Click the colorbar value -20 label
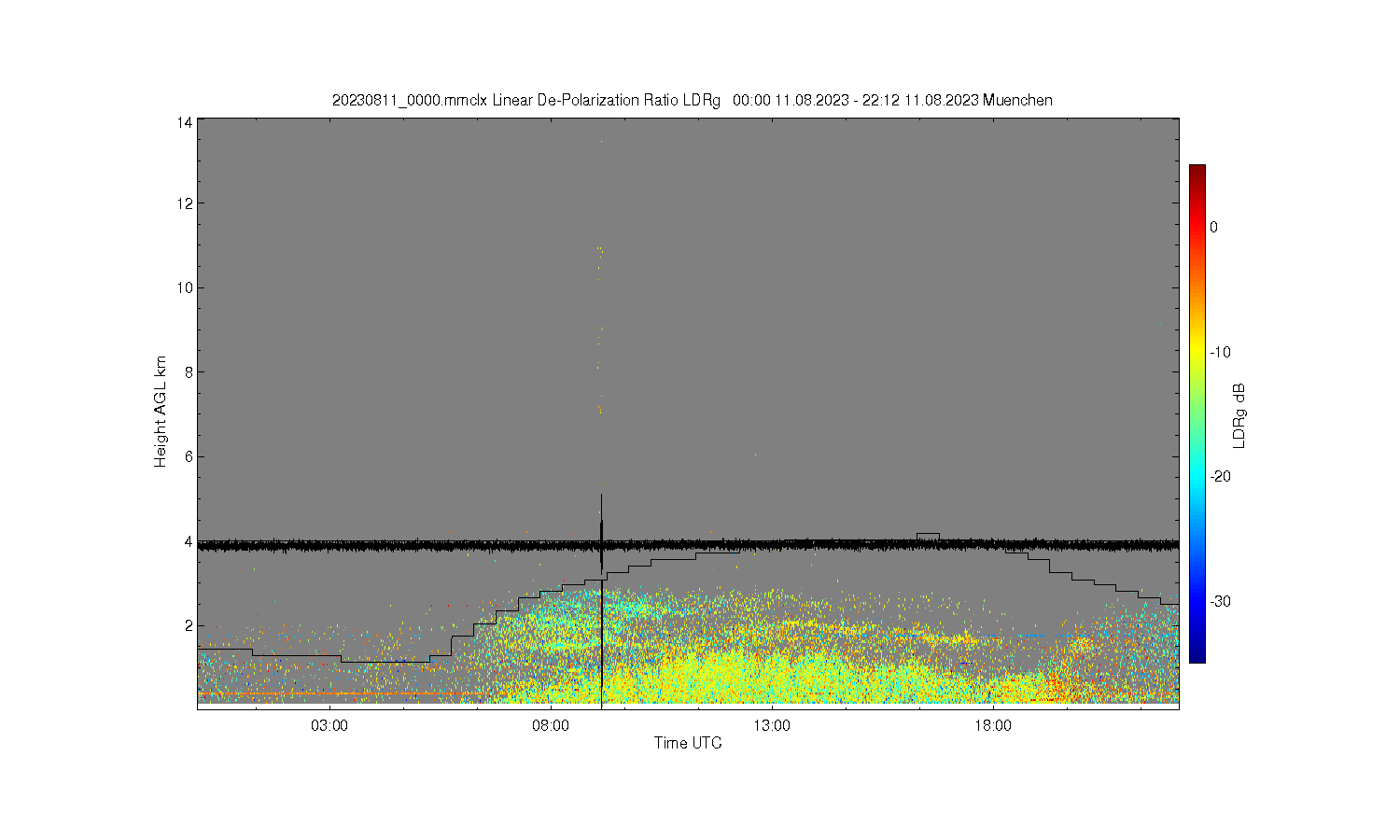The height and width of the screenshot is (840, 1400). (x=1220, y=476)
